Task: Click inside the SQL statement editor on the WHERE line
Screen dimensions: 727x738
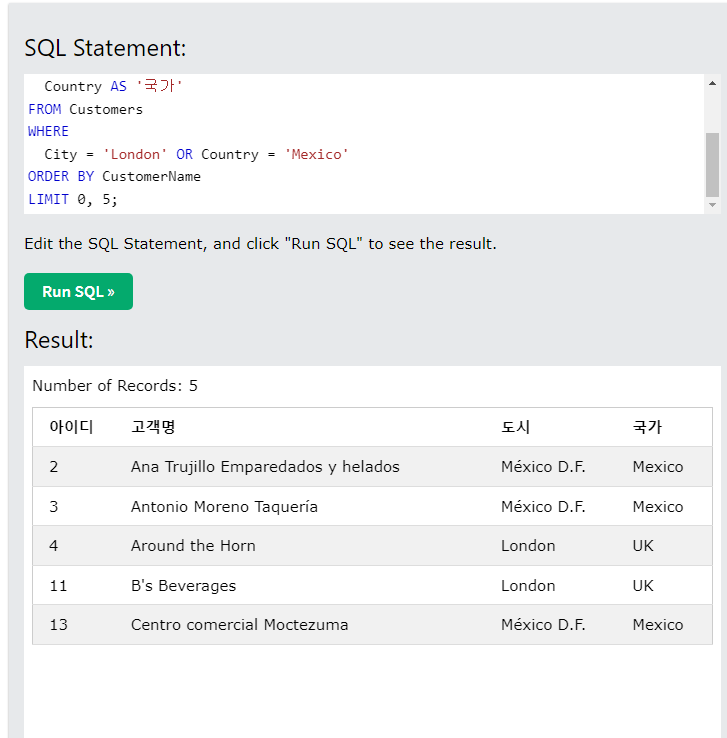Action: [x=48, y=131]
